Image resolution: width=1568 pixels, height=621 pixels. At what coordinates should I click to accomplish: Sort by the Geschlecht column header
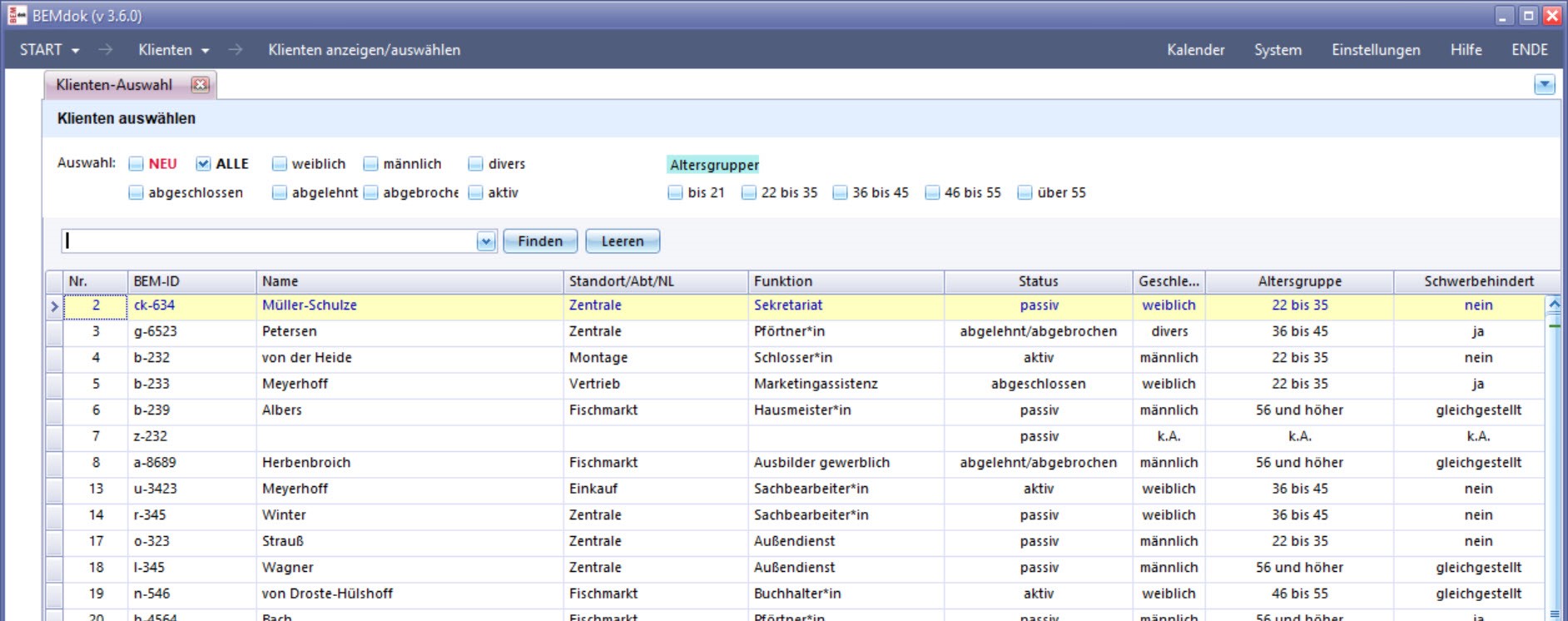(1169, 281)
